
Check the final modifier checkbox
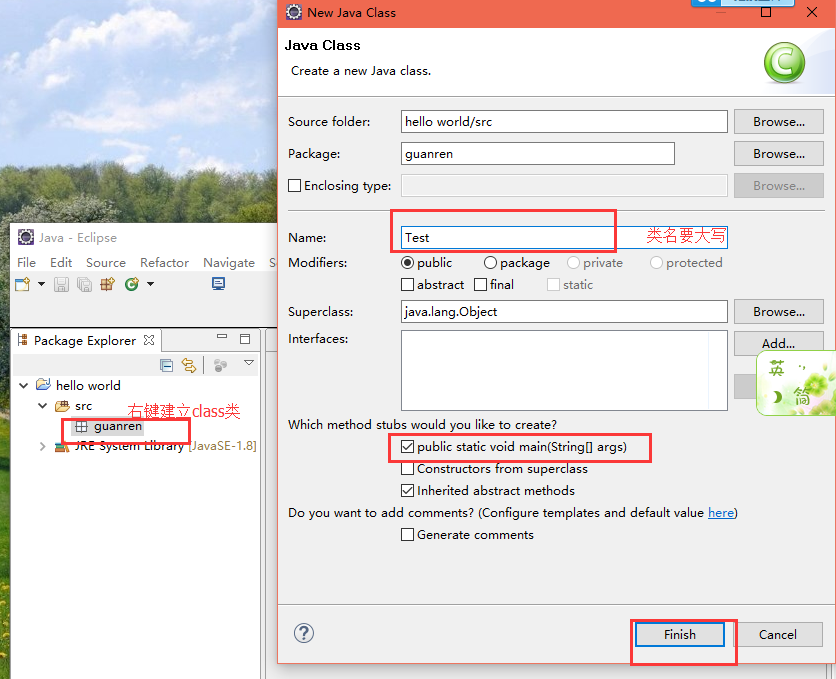[x=480, y=285]
